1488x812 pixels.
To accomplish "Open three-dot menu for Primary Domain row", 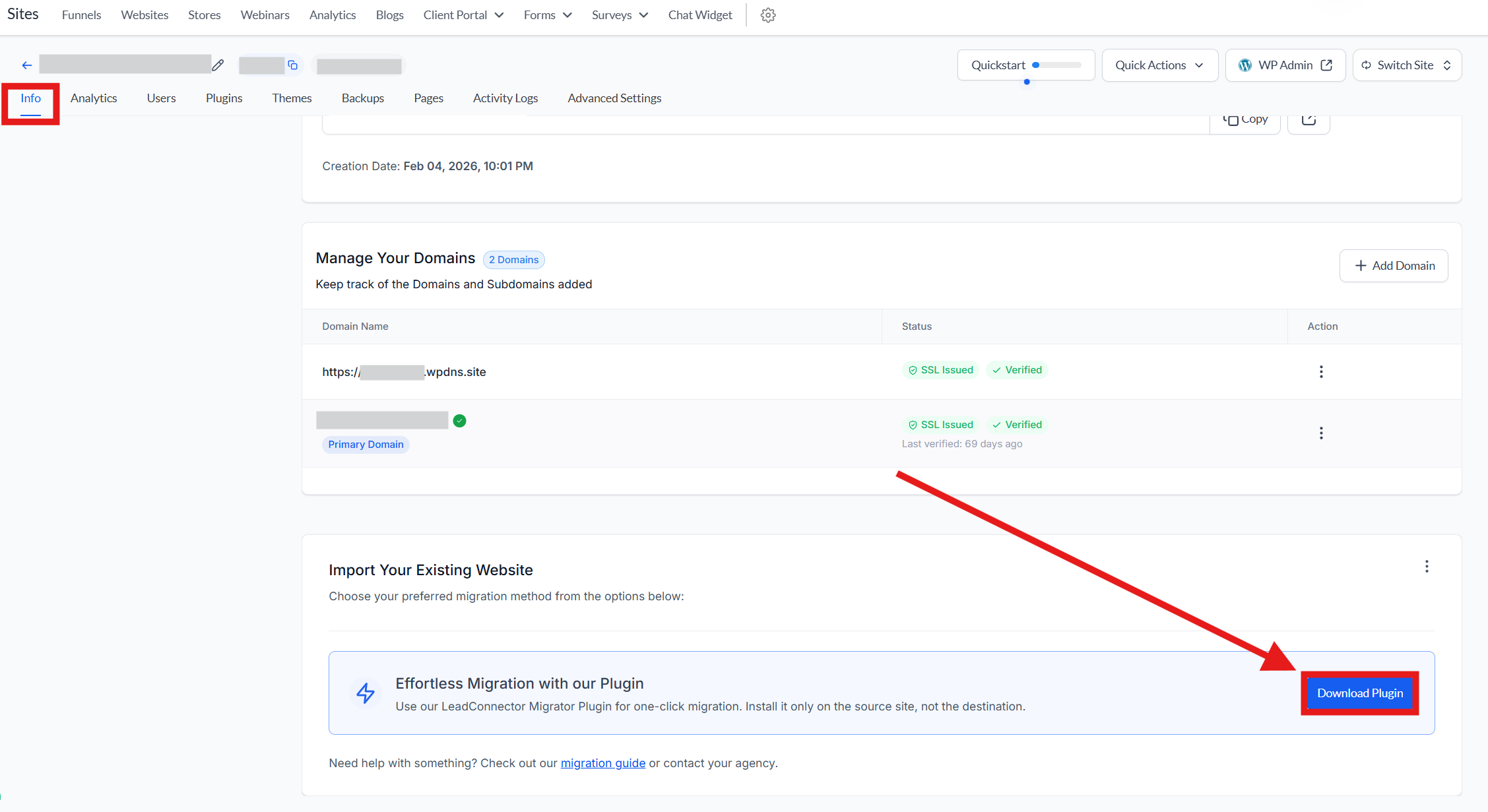I will point(1320,433).
